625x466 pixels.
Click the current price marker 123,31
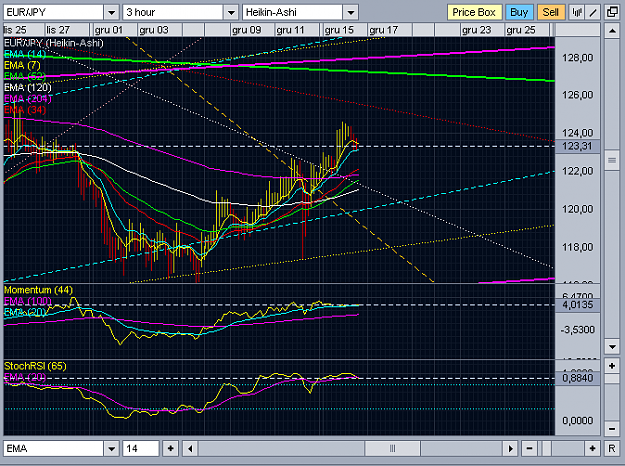click(x=578, y=146)
